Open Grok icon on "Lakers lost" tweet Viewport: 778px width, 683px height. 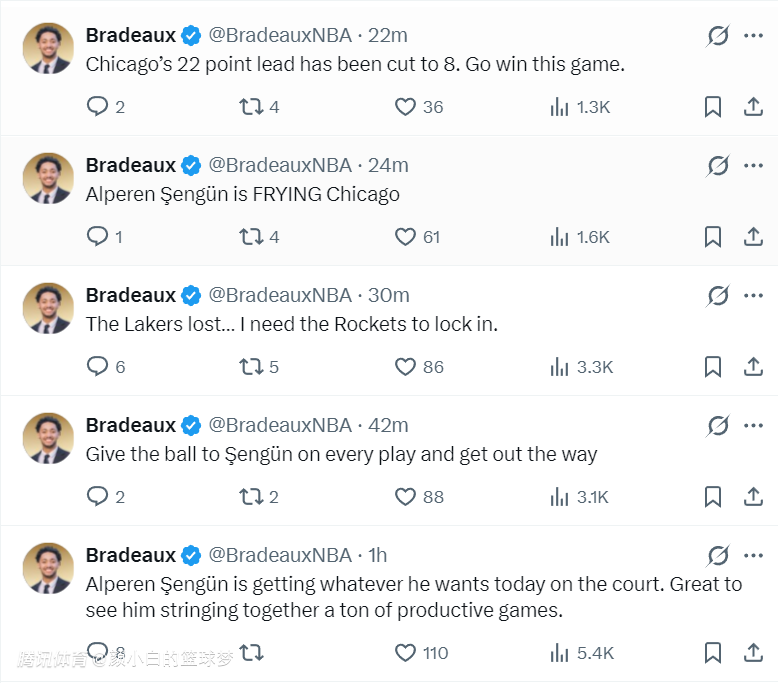tap(718, 295)
